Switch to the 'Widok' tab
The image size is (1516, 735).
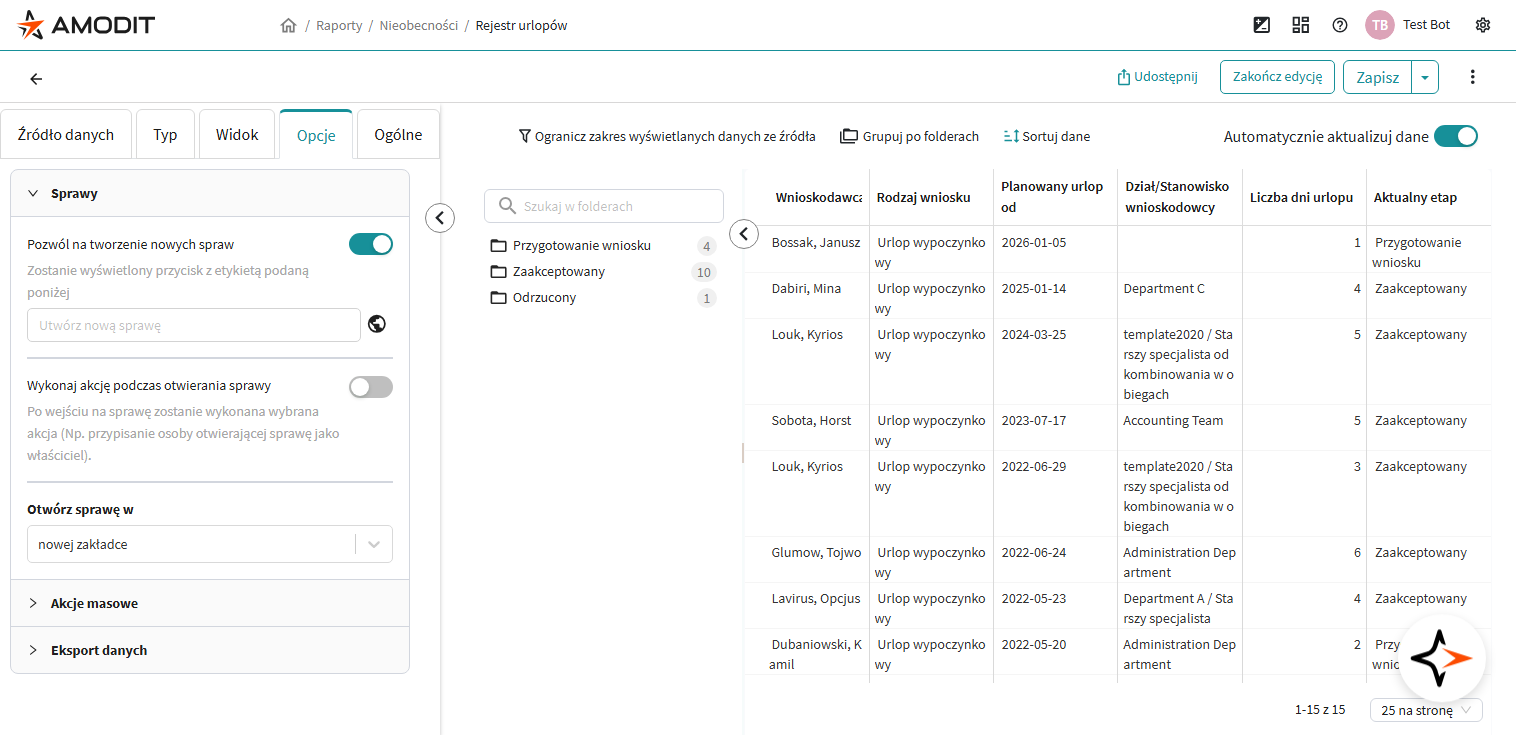[237, 135]
